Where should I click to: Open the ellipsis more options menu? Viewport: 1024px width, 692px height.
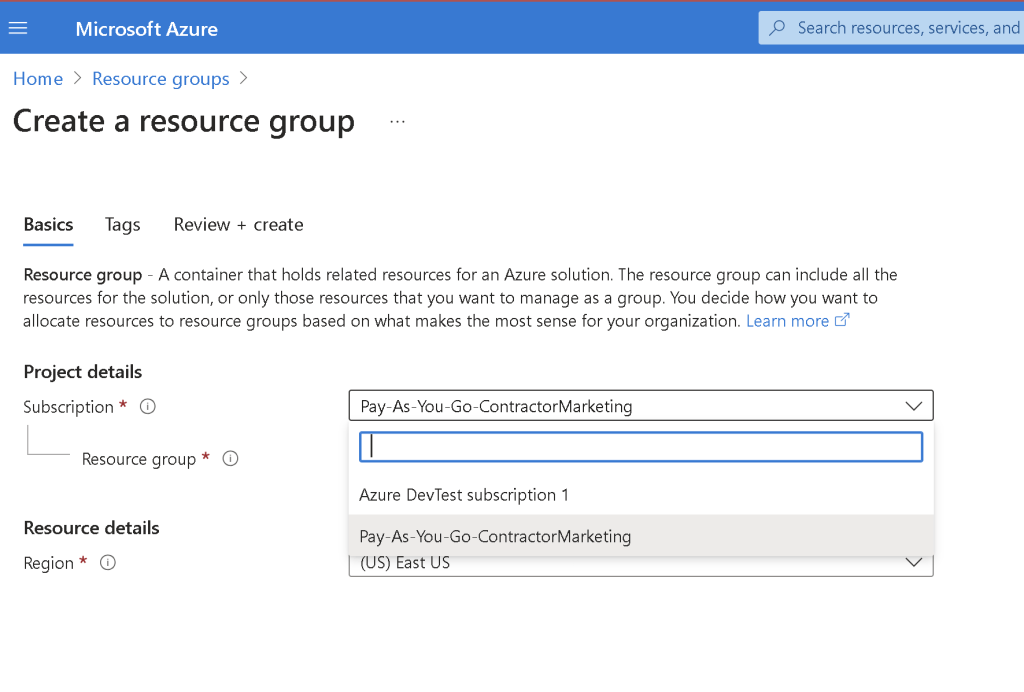397,121
